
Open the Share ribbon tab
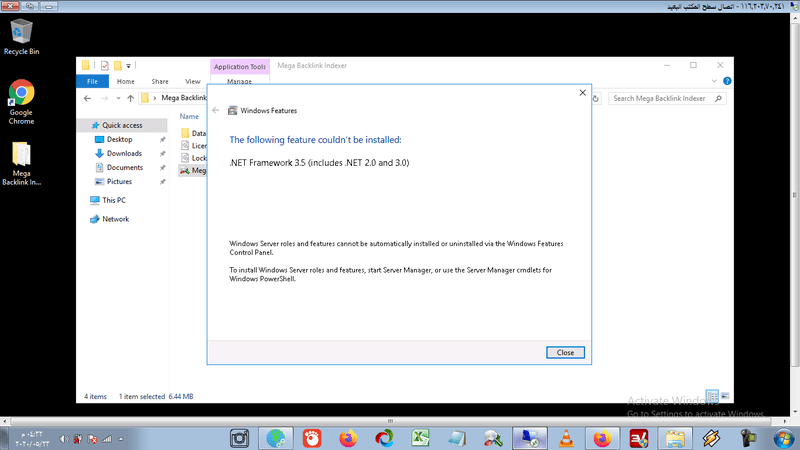click(x=160, y=81)
